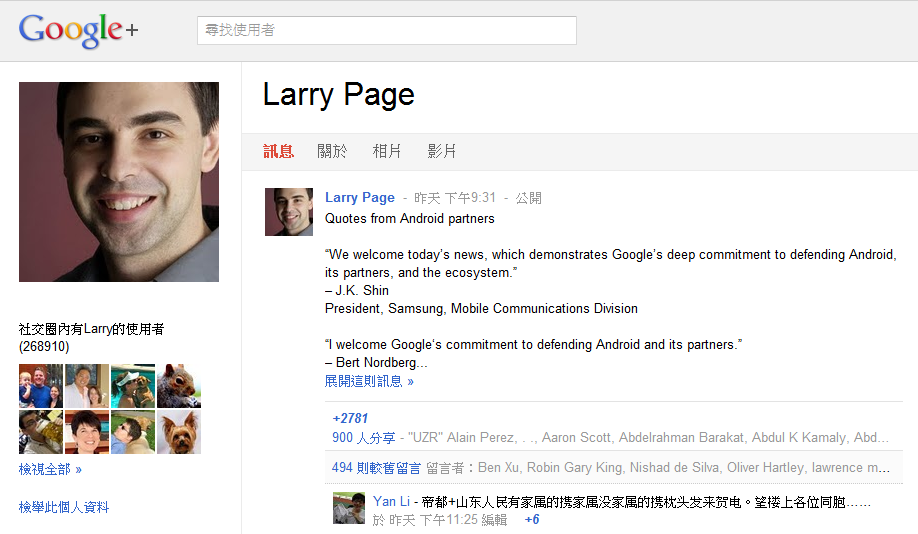Click the post author avatar thumbnail

point(289,212)
